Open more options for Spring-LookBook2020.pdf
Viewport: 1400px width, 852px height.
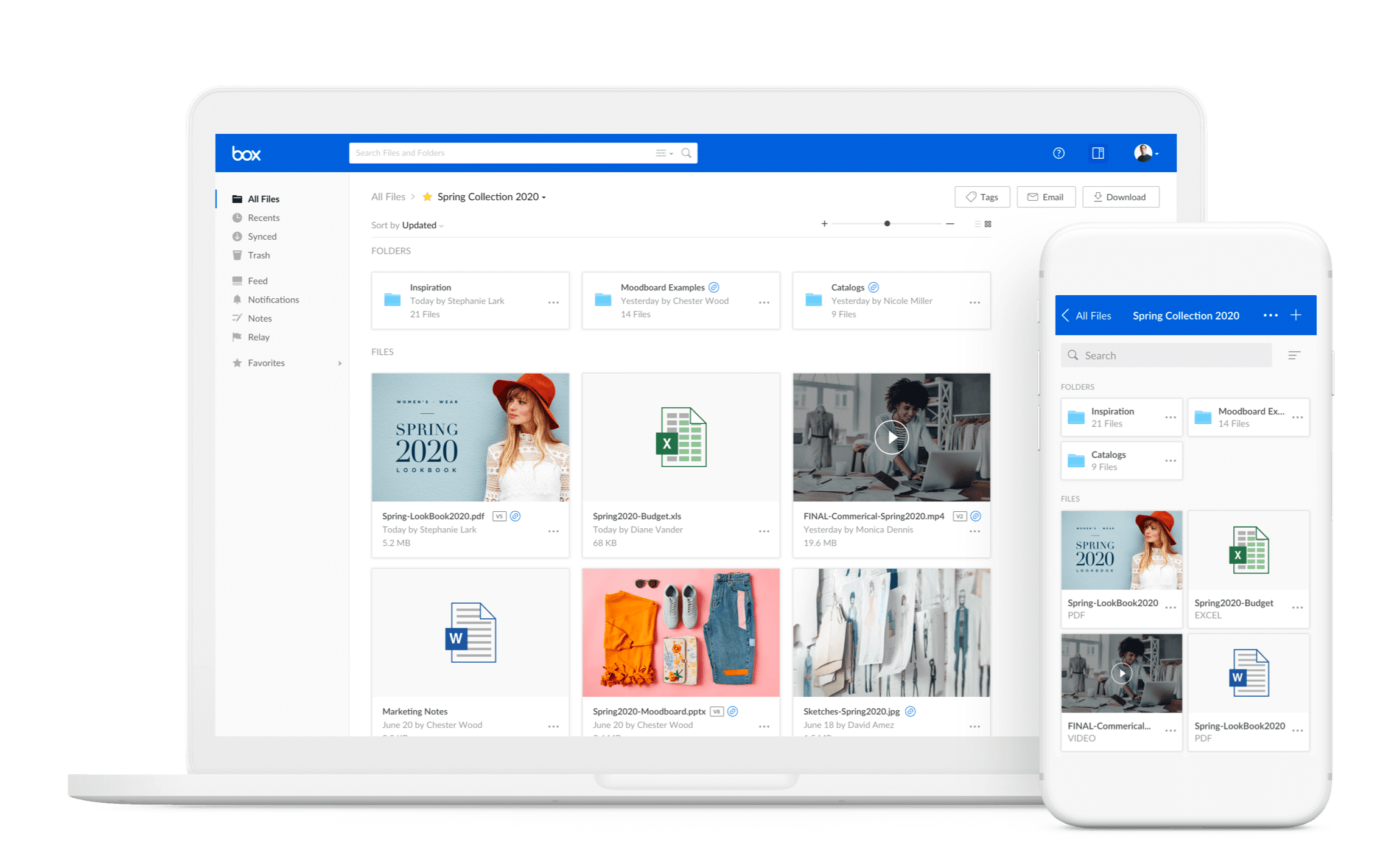[553, 531]
